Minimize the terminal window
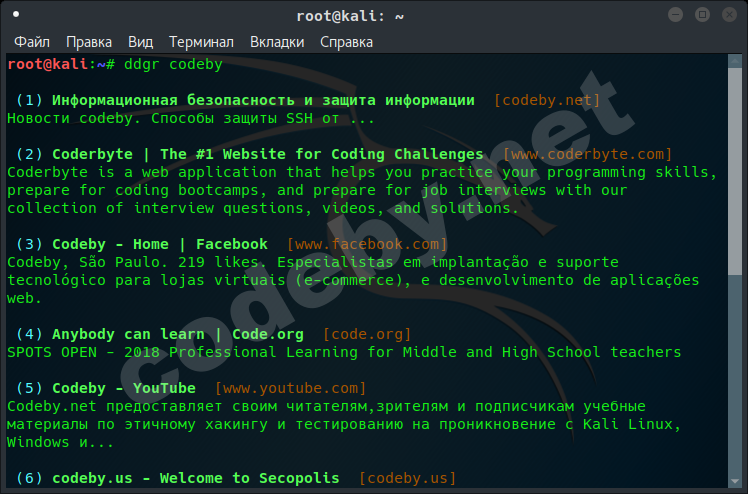 [675, 15]
